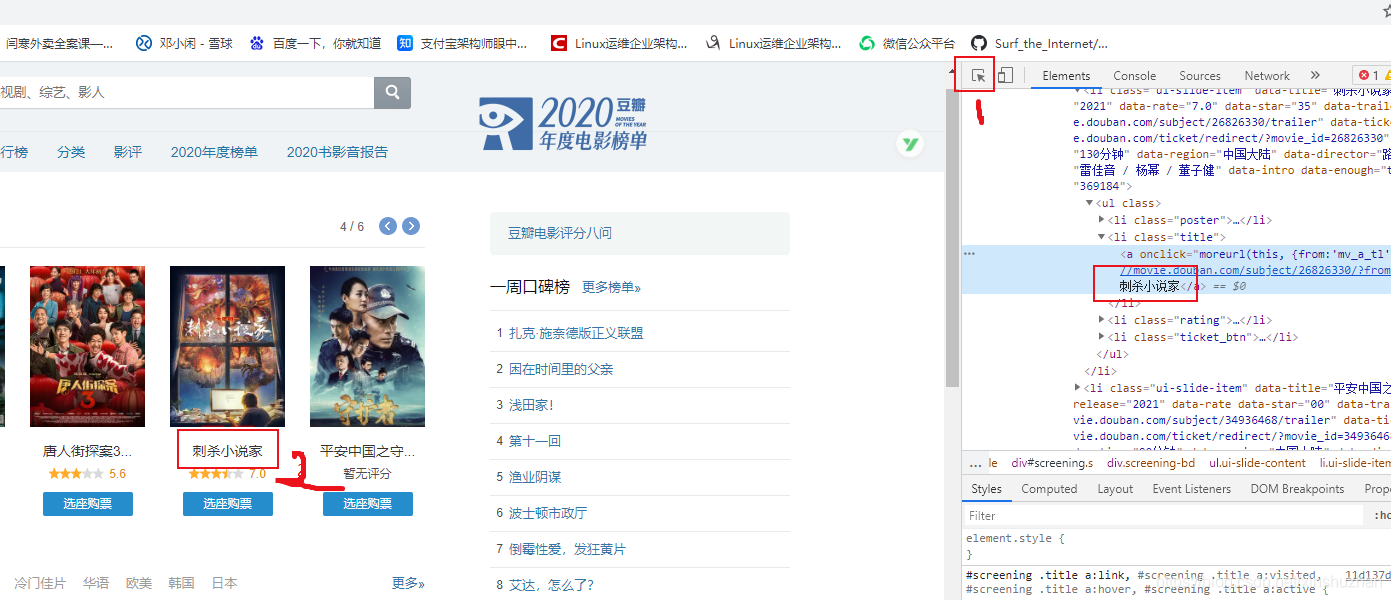Switch to the Console tab in DevTools

(x=1134, y=74)
